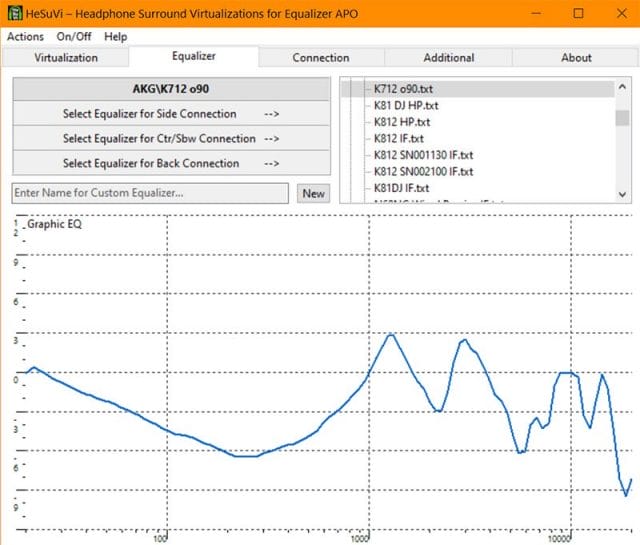Image resolution: width=640 pixels, height=545 pixels.
Task: Switch to the Connection tab
Action: coord(320,58)
